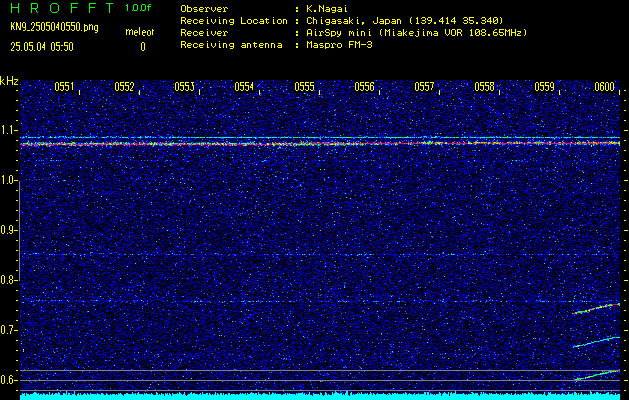Click the upper sloped Doppler trace near 0.75 kHz
The width and height of the screenshot is (629, 400).
click(x=596, y=309)
